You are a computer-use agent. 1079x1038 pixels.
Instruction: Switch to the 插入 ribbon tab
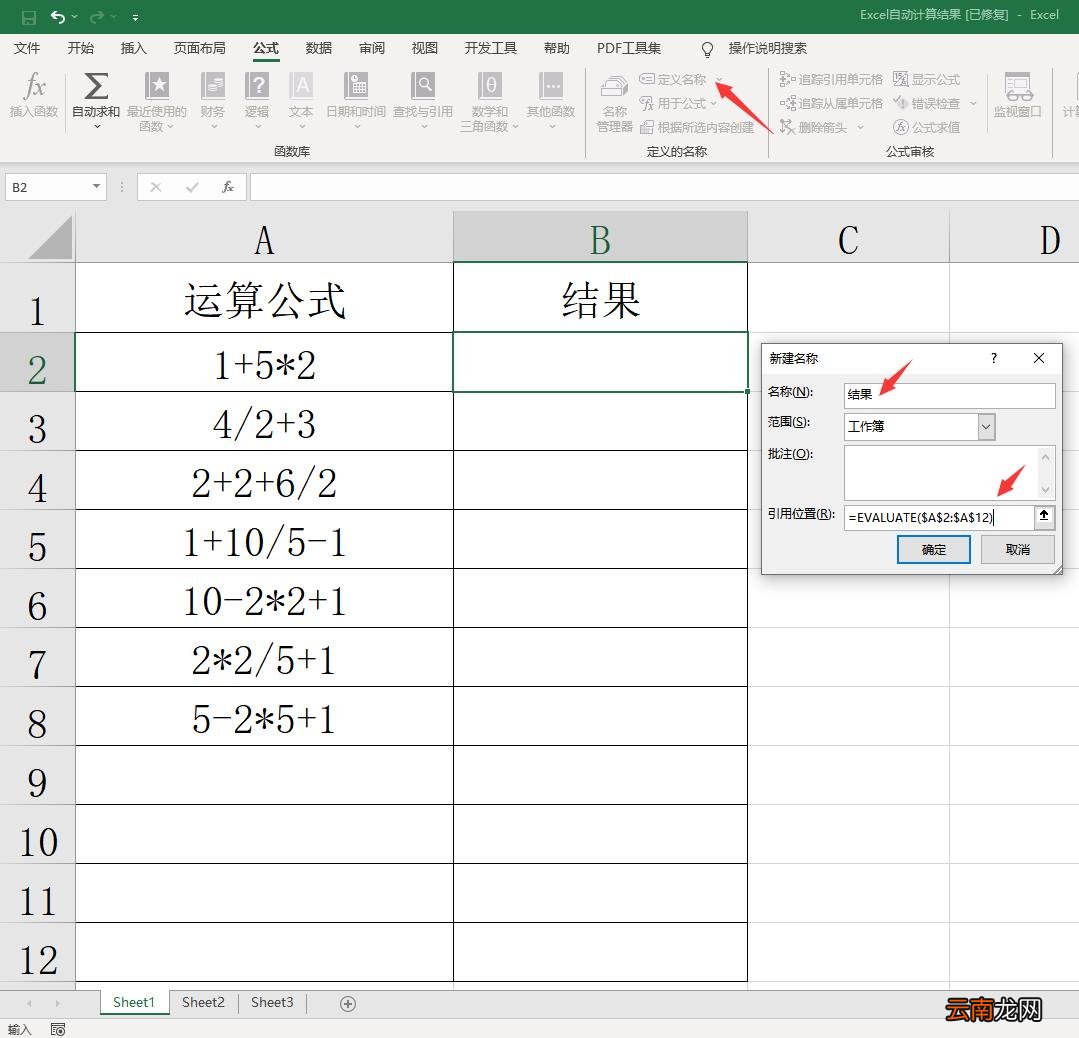(x=133, y=48)
